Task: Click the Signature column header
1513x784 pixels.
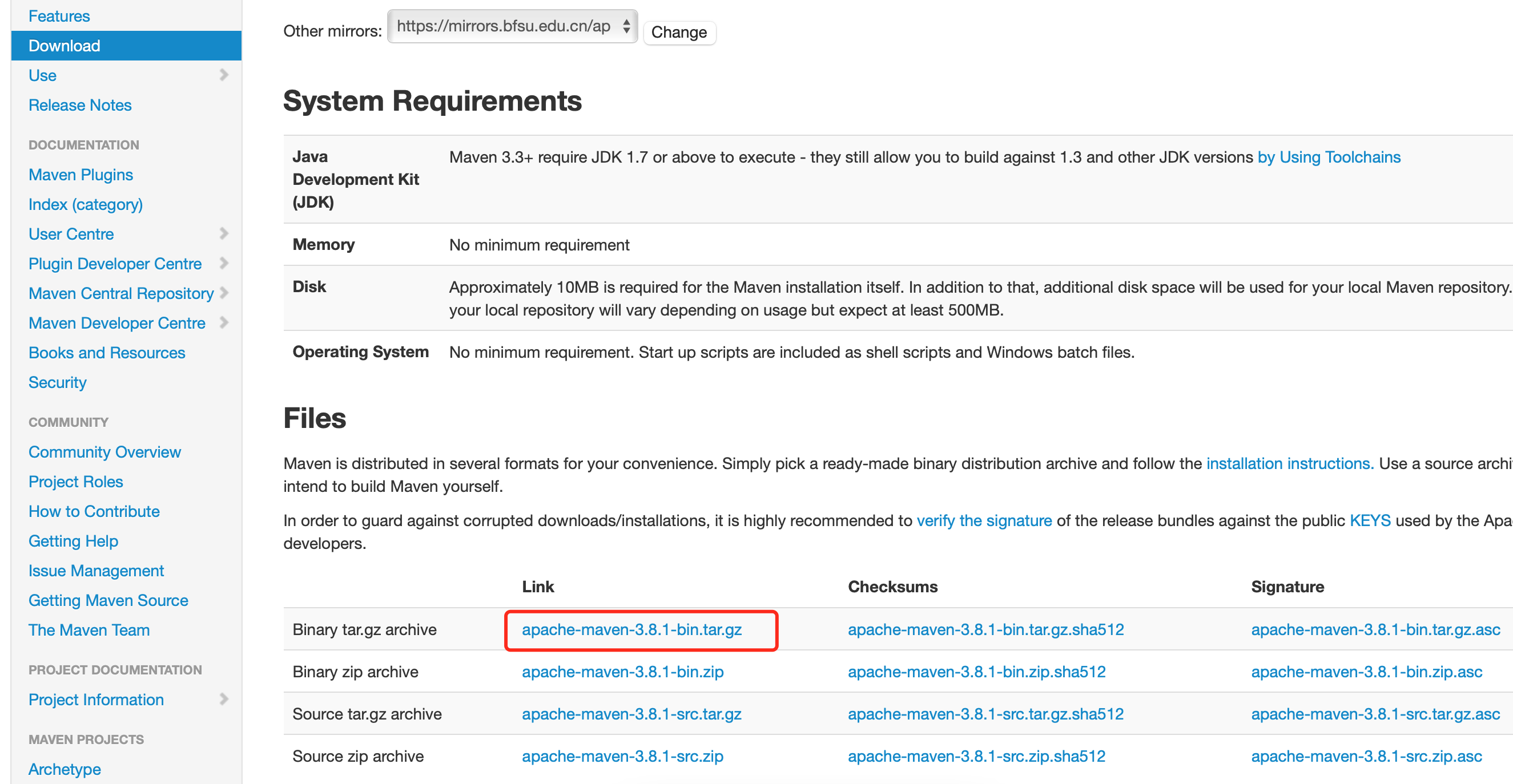Action: point(1287,587)
